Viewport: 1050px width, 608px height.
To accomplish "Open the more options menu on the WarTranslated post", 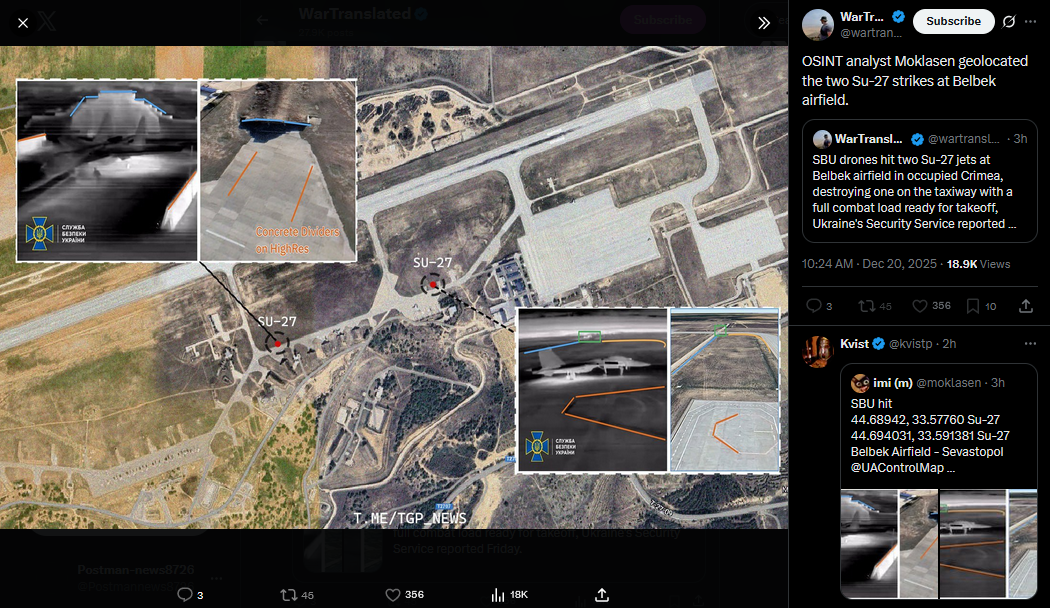I will point(1030,21).
